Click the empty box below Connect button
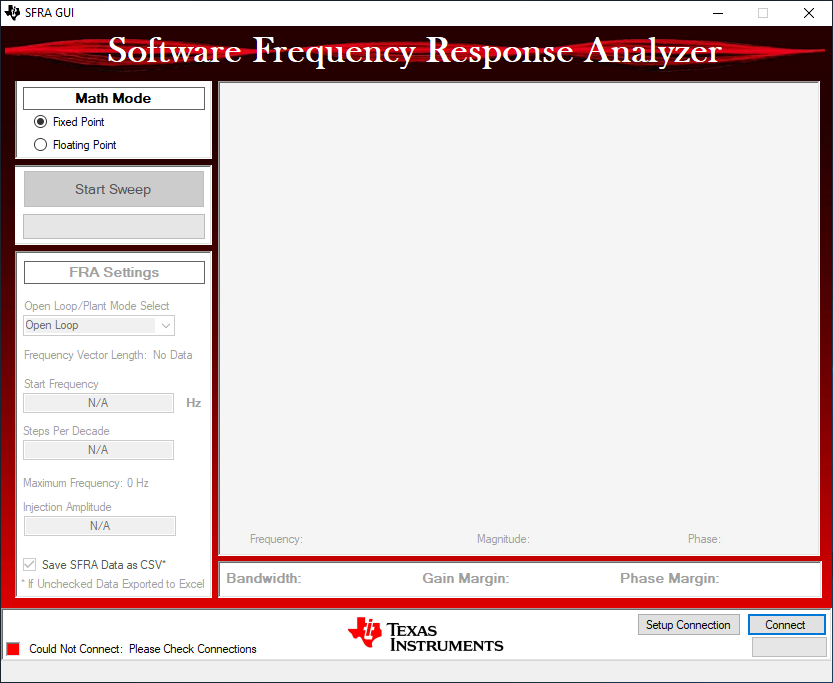This screenshot has width=833, height=683. pyautogui.click(x=789, y=647)
